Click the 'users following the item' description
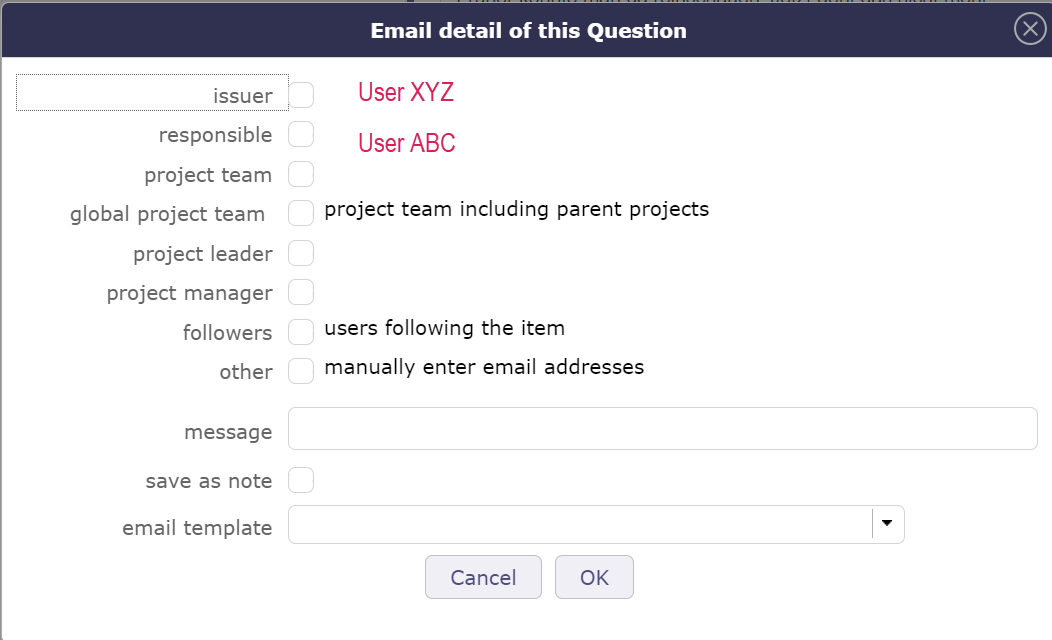 coord(444,328)
